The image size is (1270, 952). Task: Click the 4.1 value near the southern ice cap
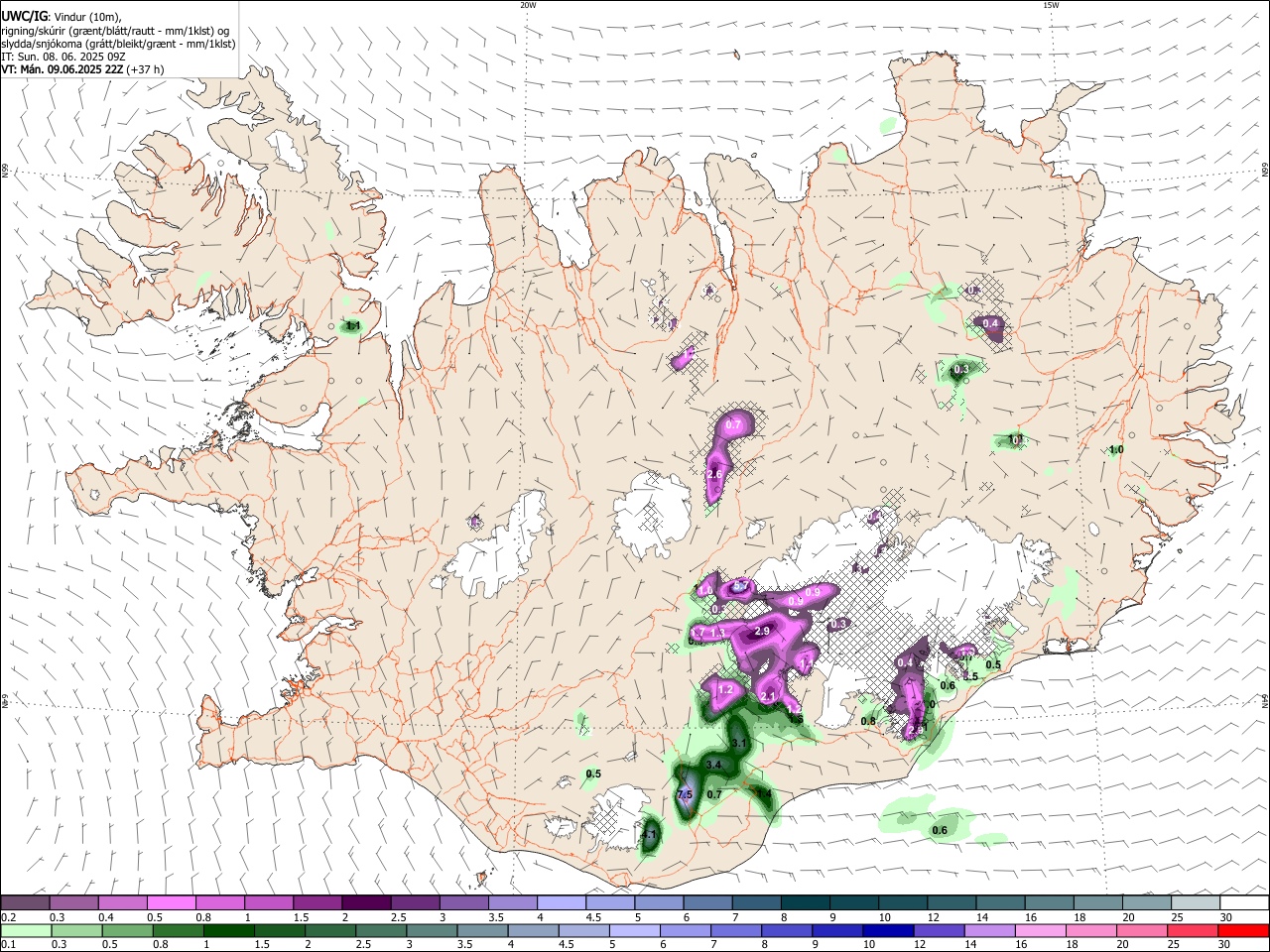[649, 836]
